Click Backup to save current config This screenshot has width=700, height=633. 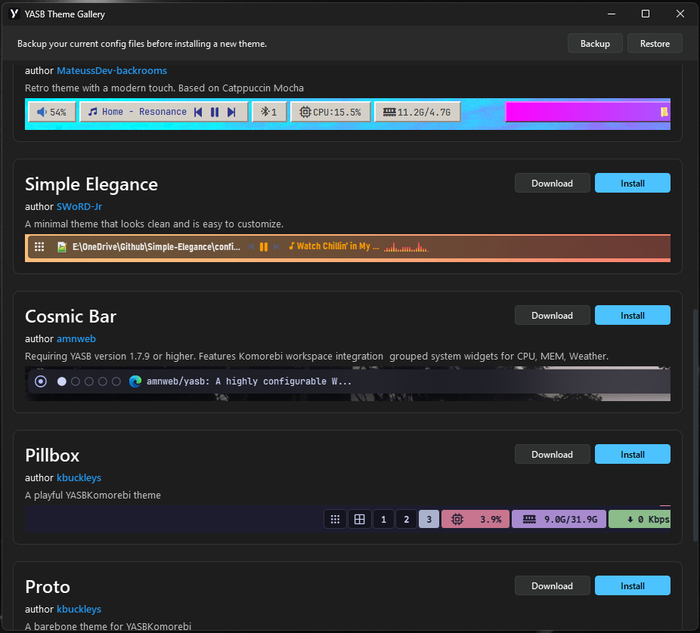[595, 44]
